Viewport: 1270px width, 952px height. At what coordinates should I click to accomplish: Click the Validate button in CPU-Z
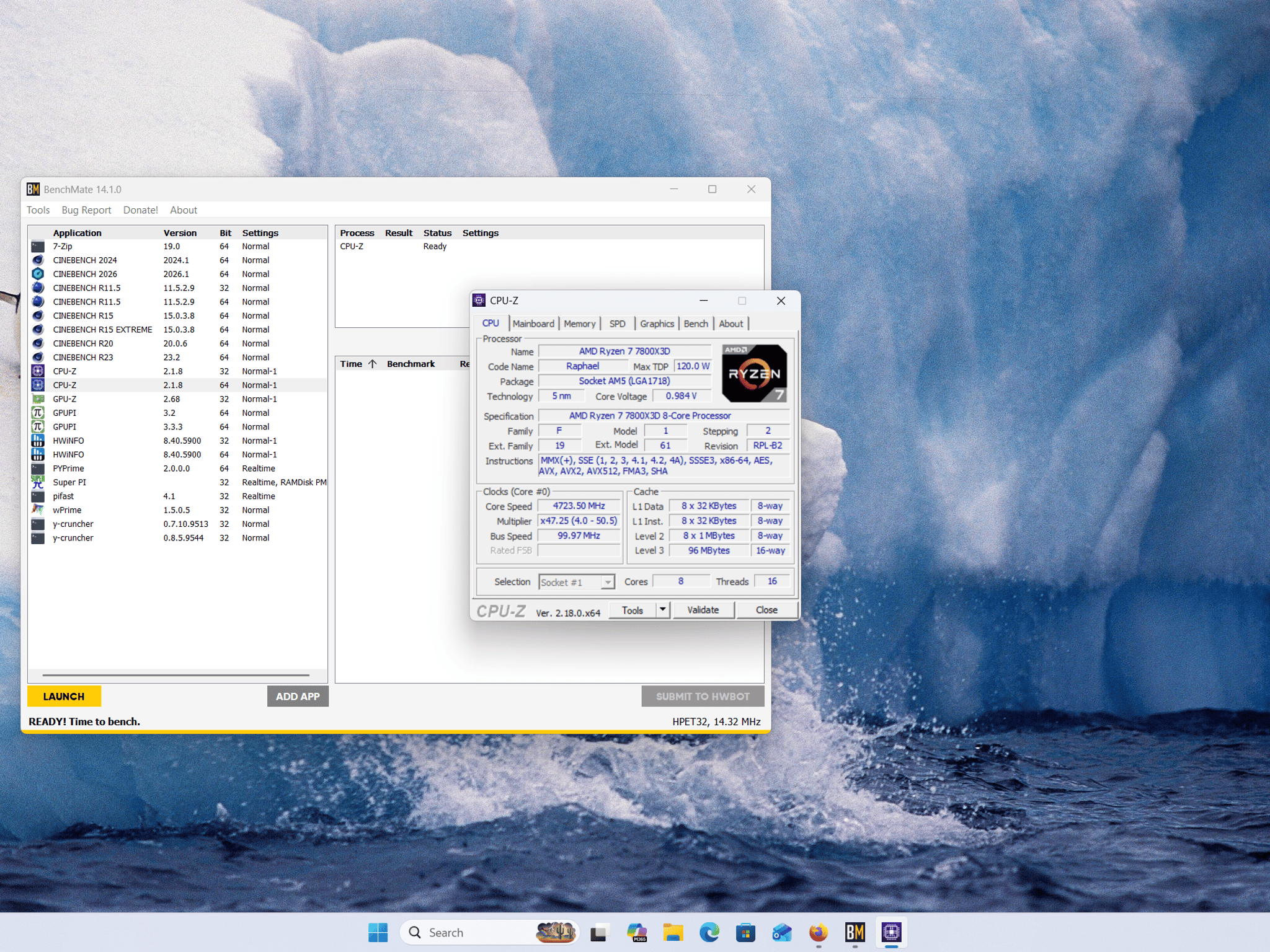703,610
